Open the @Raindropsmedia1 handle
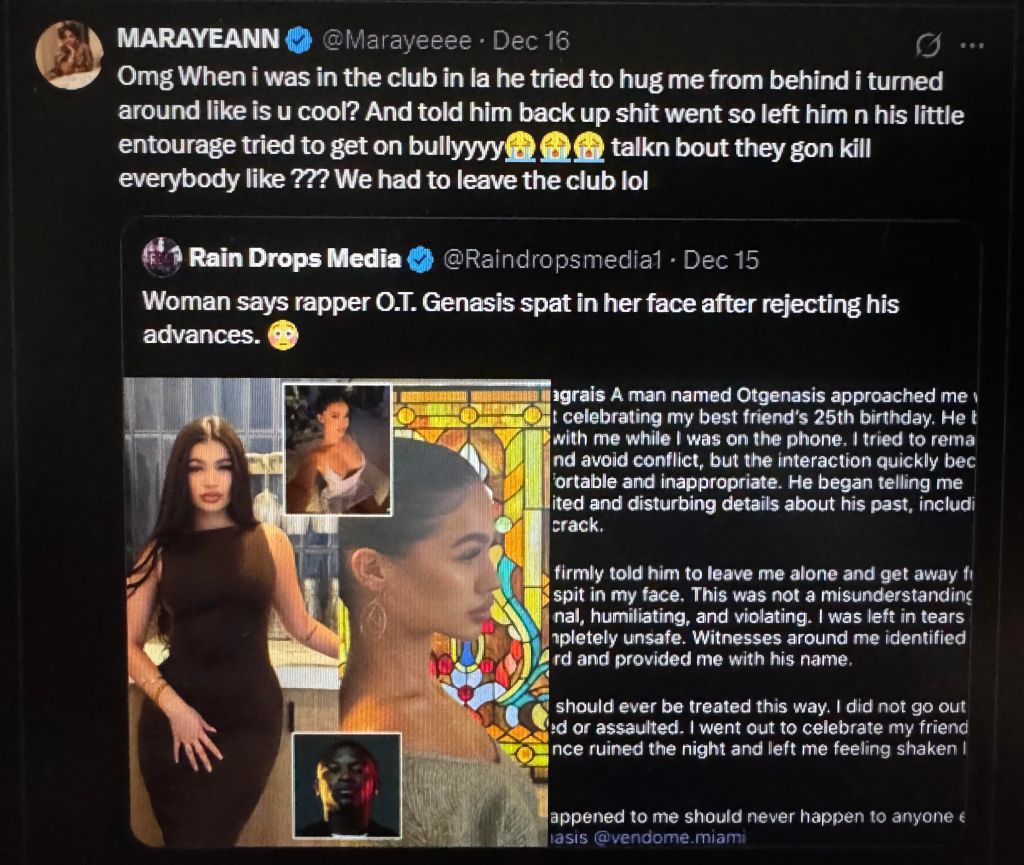Image resolution: width=1024 pixels, height=865 pixels. click(552, 260)
